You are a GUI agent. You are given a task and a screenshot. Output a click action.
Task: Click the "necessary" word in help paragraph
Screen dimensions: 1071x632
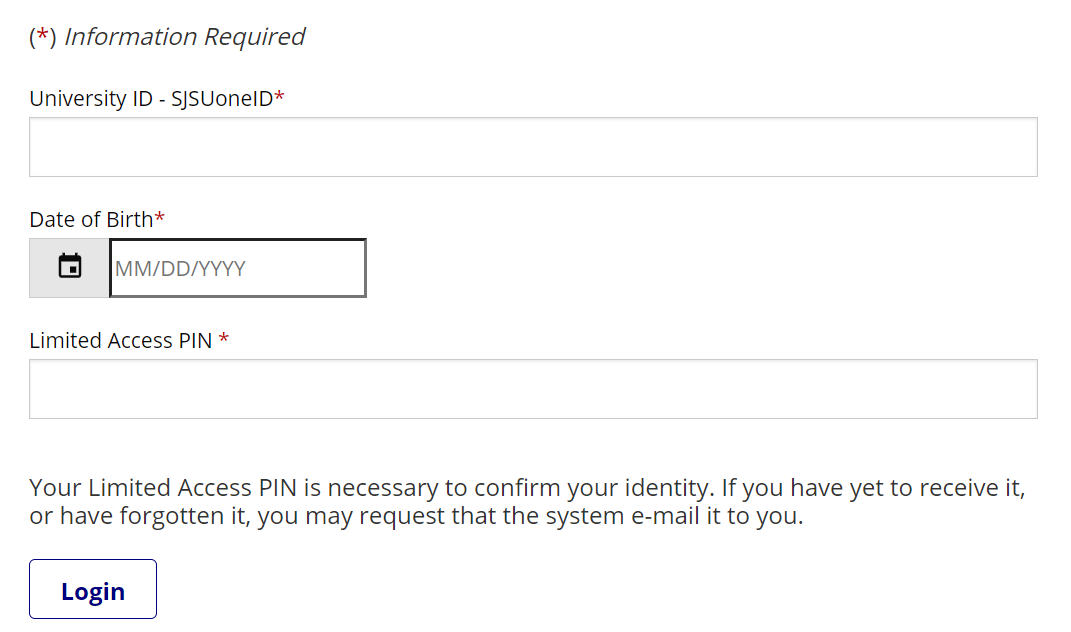383,488
